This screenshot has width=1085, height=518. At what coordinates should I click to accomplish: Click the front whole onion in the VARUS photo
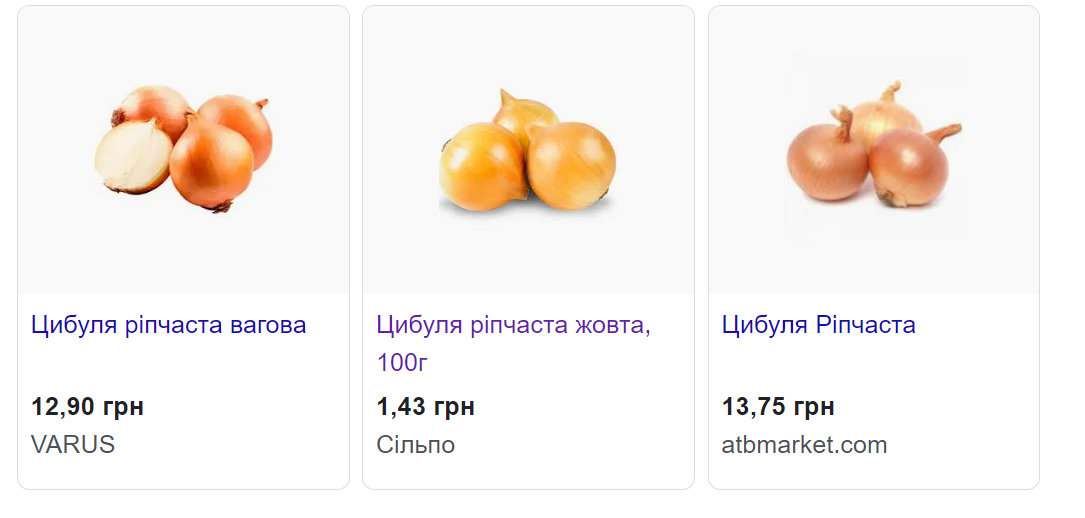[211, 165]
